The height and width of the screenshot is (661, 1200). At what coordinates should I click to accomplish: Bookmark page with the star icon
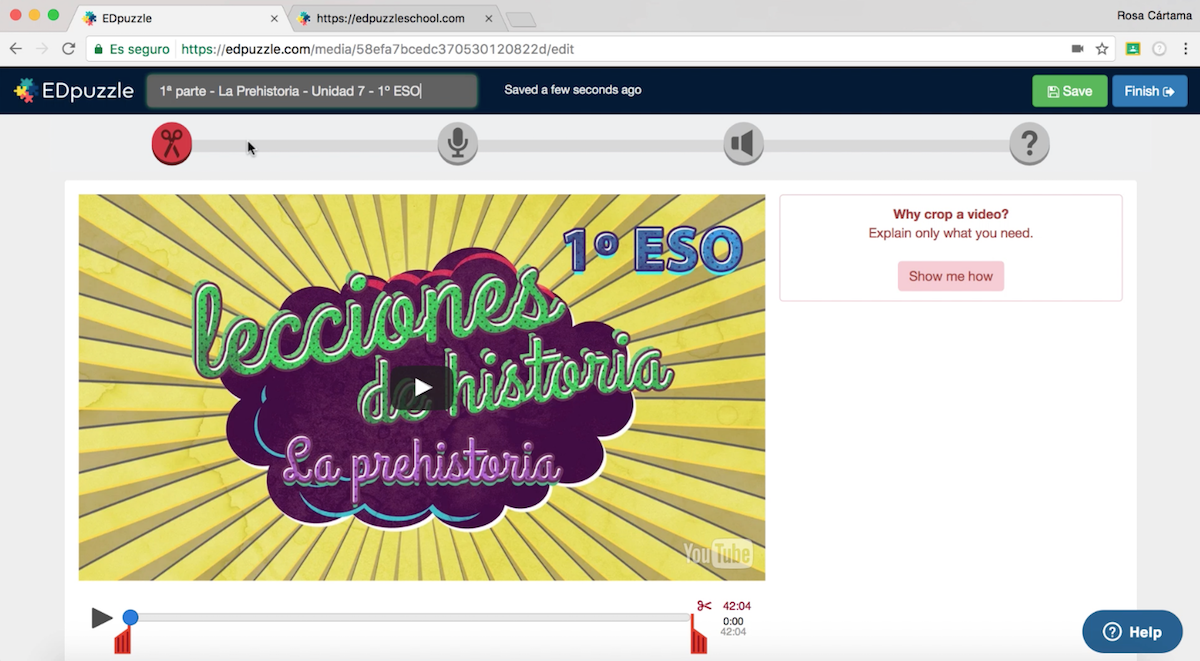(1102, 49)
